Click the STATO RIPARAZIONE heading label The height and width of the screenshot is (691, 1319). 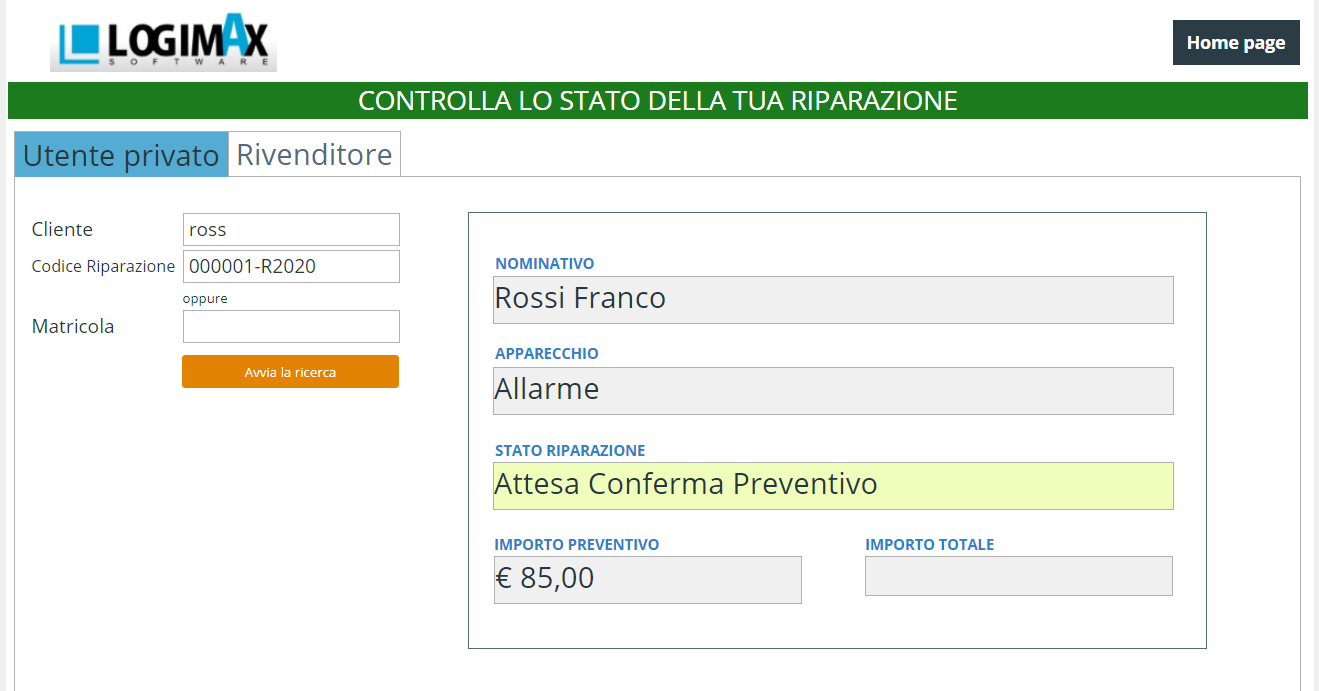570,450
